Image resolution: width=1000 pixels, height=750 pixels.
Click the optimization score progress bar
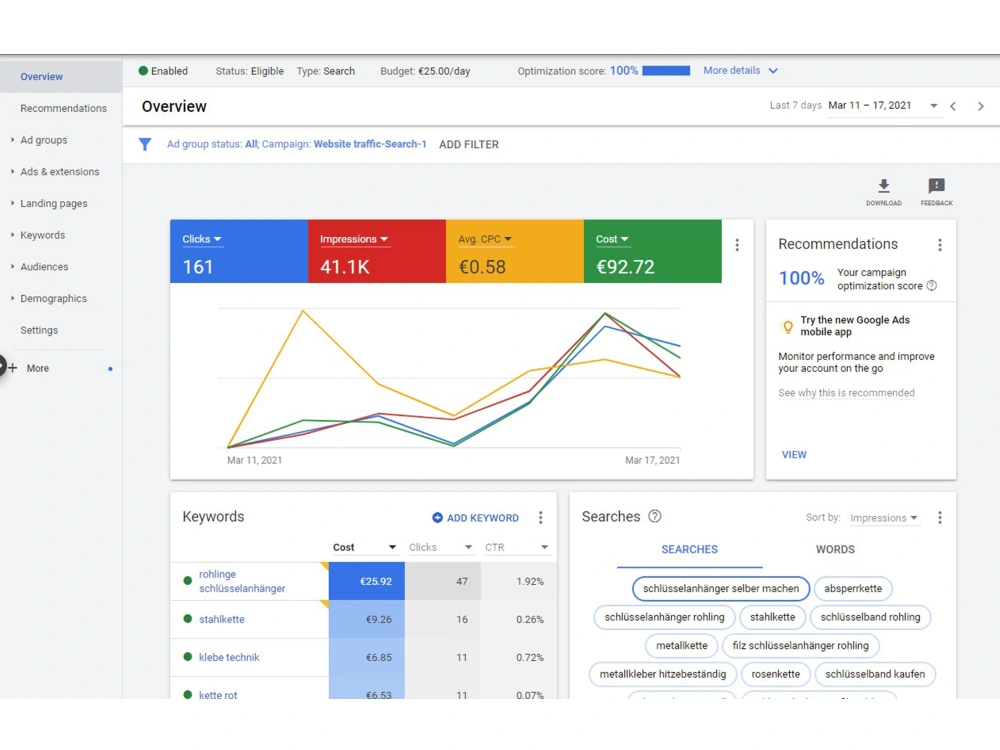point(666,71)
